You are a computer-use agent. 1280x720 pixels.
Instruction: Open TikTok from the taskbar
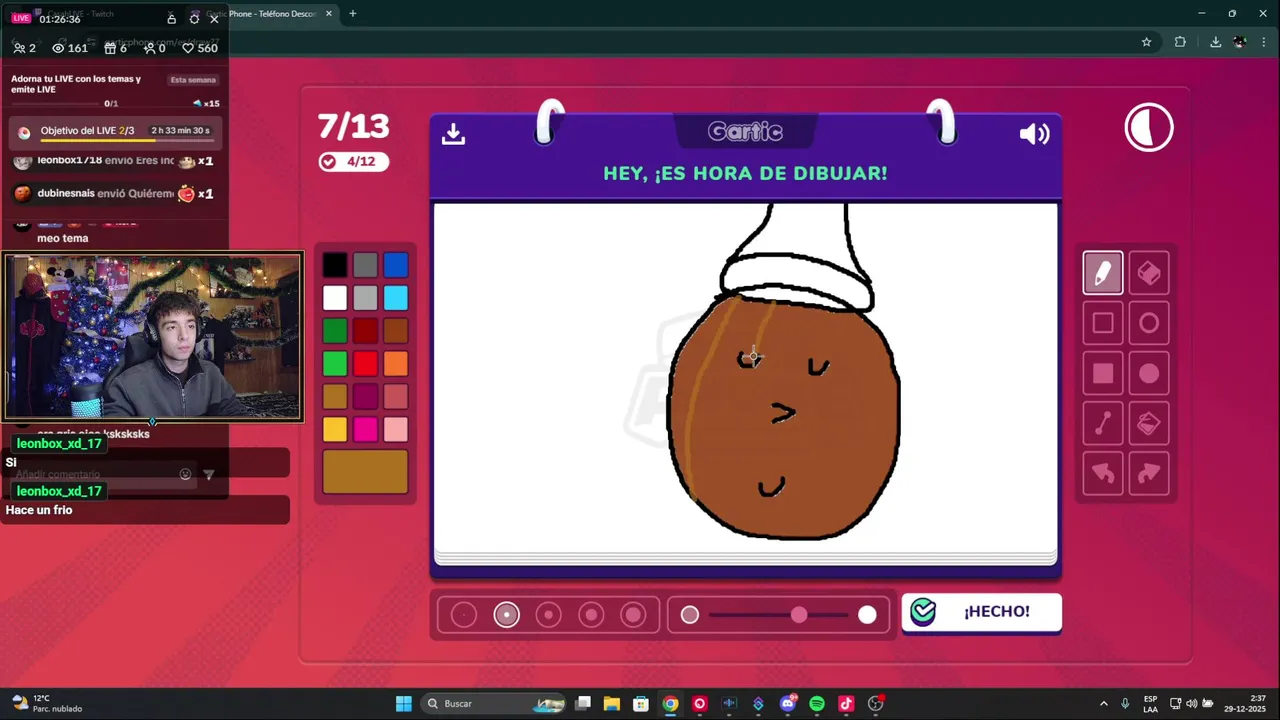(x=846, y=704)
